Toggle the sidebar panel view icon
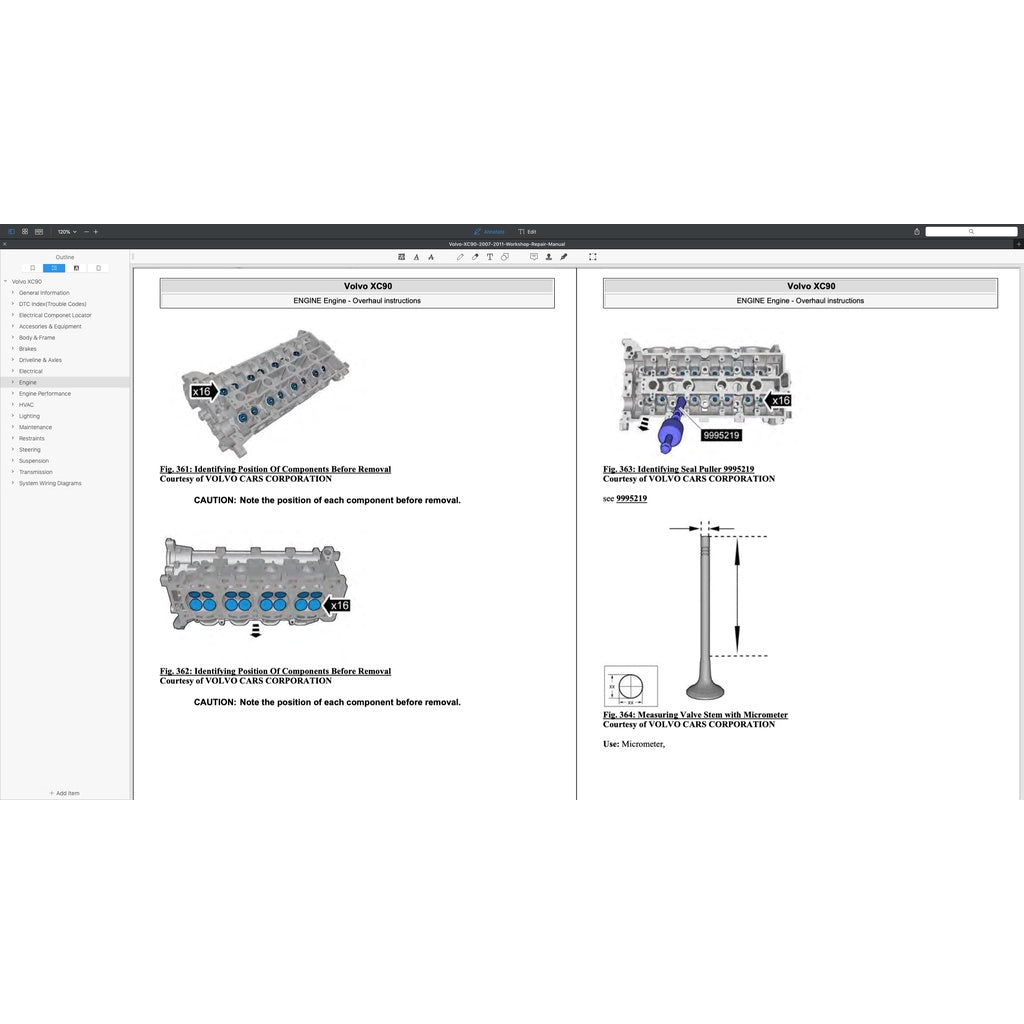 pyautogui.click(x=11, y=231)
